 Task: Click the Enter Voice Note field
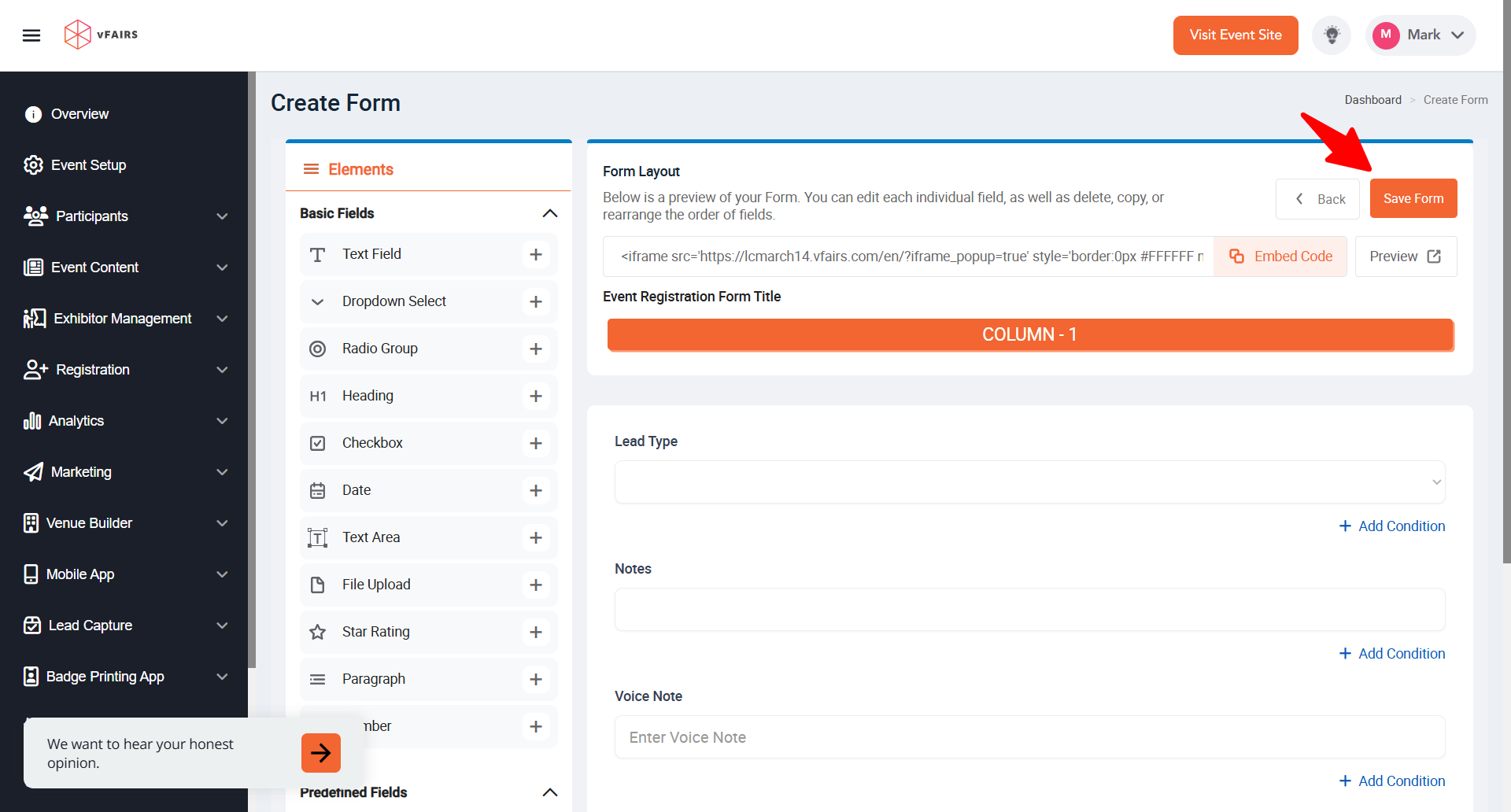1029,737
